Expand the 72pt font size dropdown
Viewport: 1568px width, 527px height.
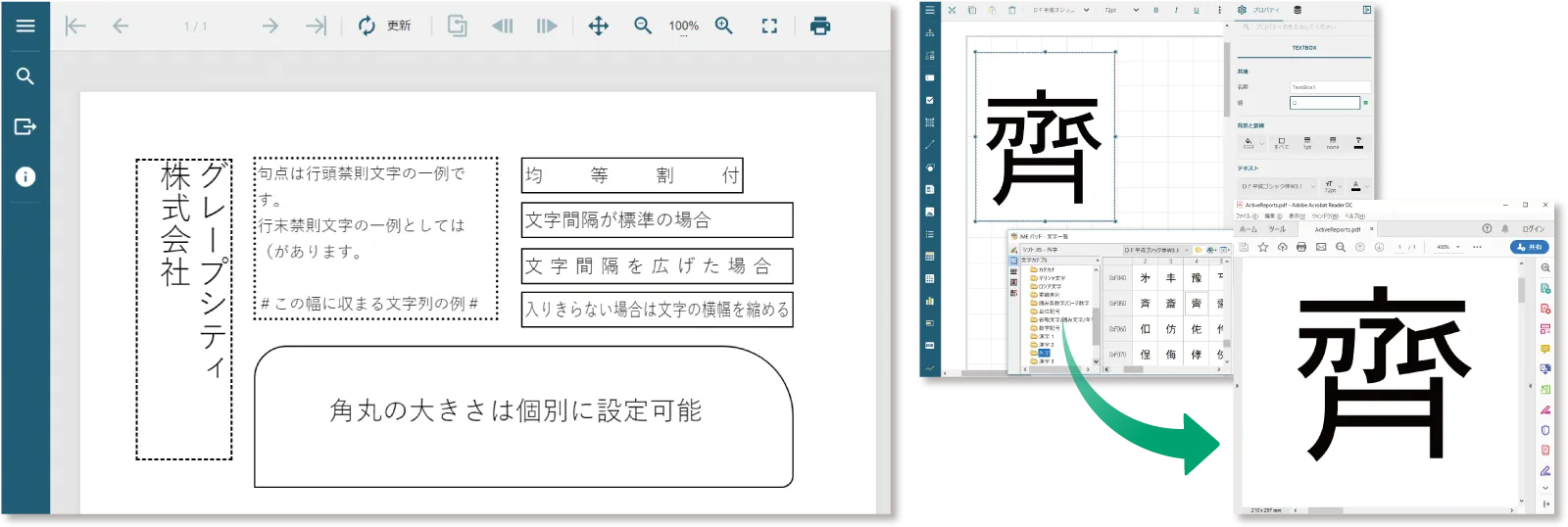(x=1122, y=10)
